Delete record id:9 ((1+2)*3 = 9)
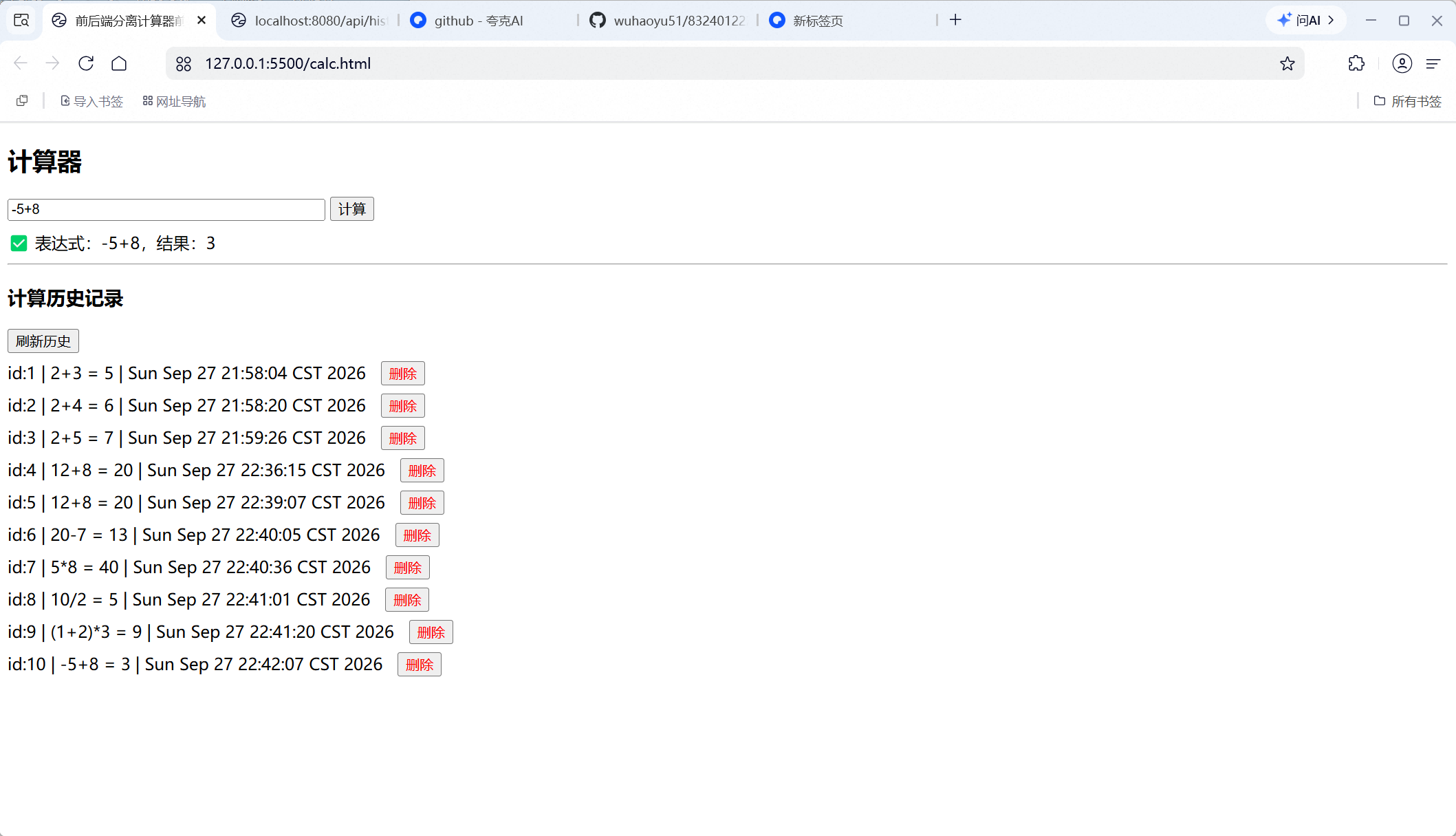The image size is (1456, 836). pos(431,632)
